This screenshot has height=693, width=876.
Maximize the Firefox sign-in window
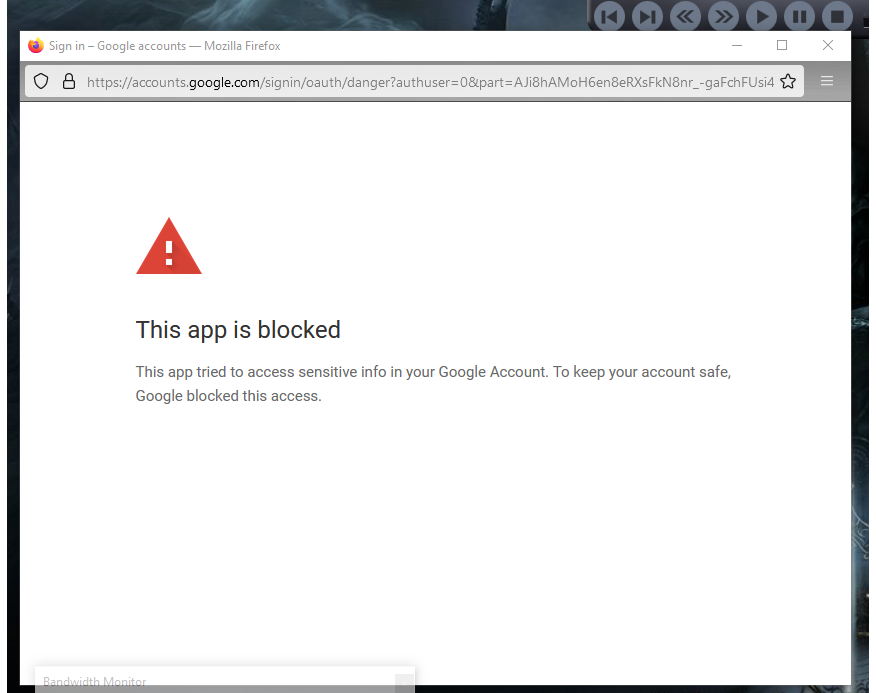[x=782, y=46]
